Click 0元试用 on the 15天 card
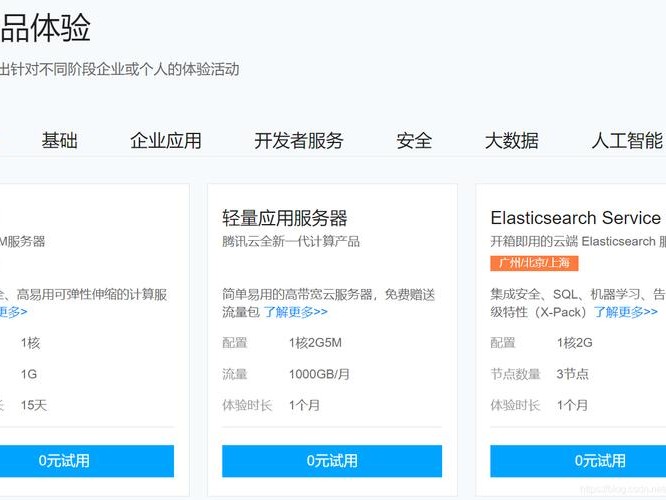The image size is (666, 500). [x=87, y=461]
